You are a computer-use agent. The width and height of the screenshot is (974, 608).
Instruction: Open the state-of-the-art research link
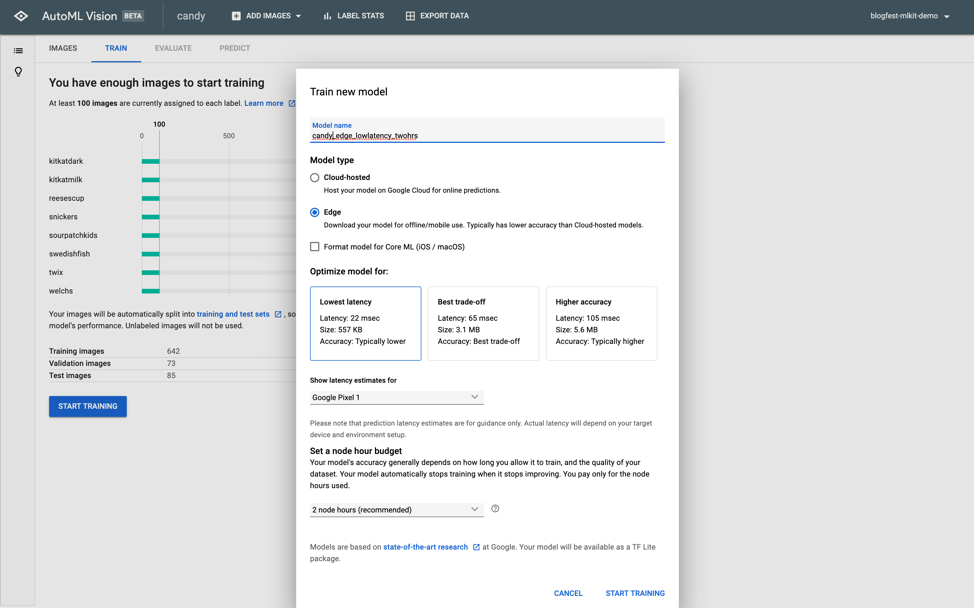(426, 547)
